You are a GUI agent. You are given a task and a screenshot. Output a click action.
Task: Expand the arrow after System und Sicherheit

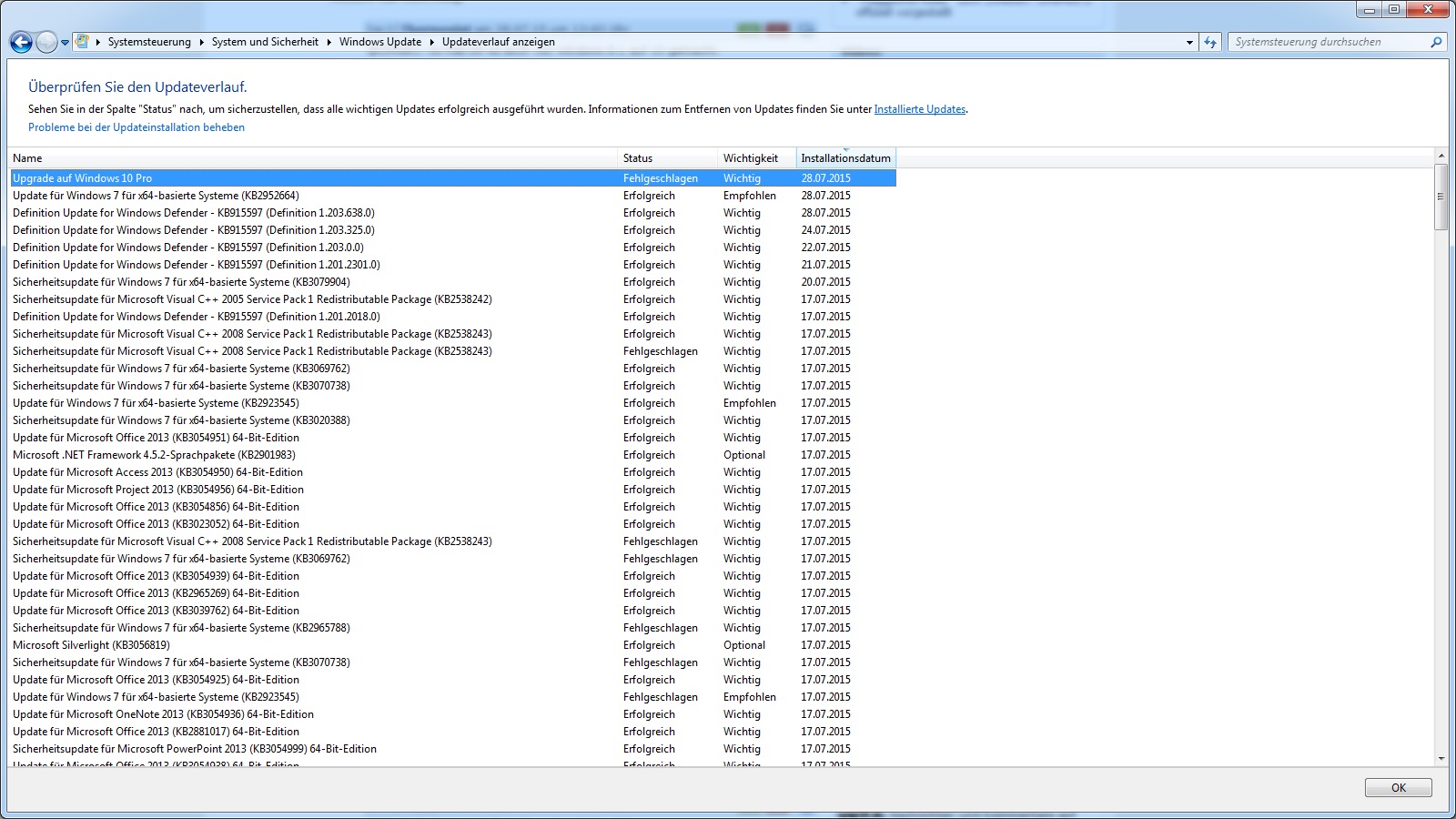(329, 42)
